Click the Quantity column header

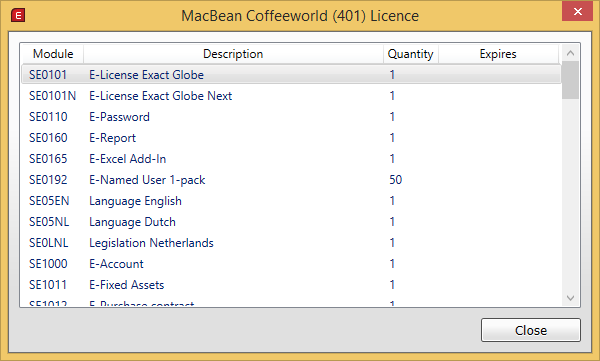(411, 54)
